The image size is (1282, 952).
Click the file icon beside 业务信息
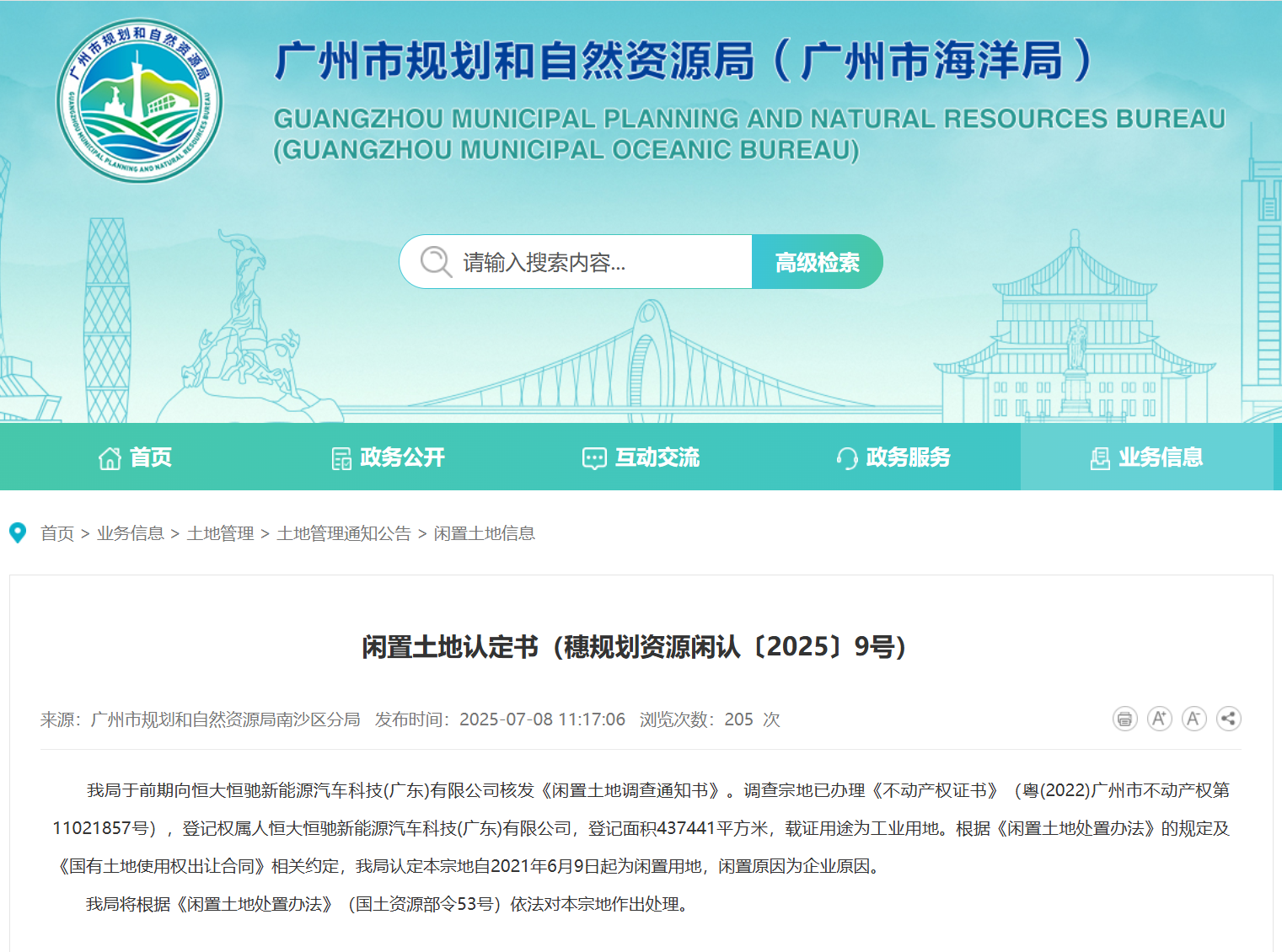click(1100, 458)
